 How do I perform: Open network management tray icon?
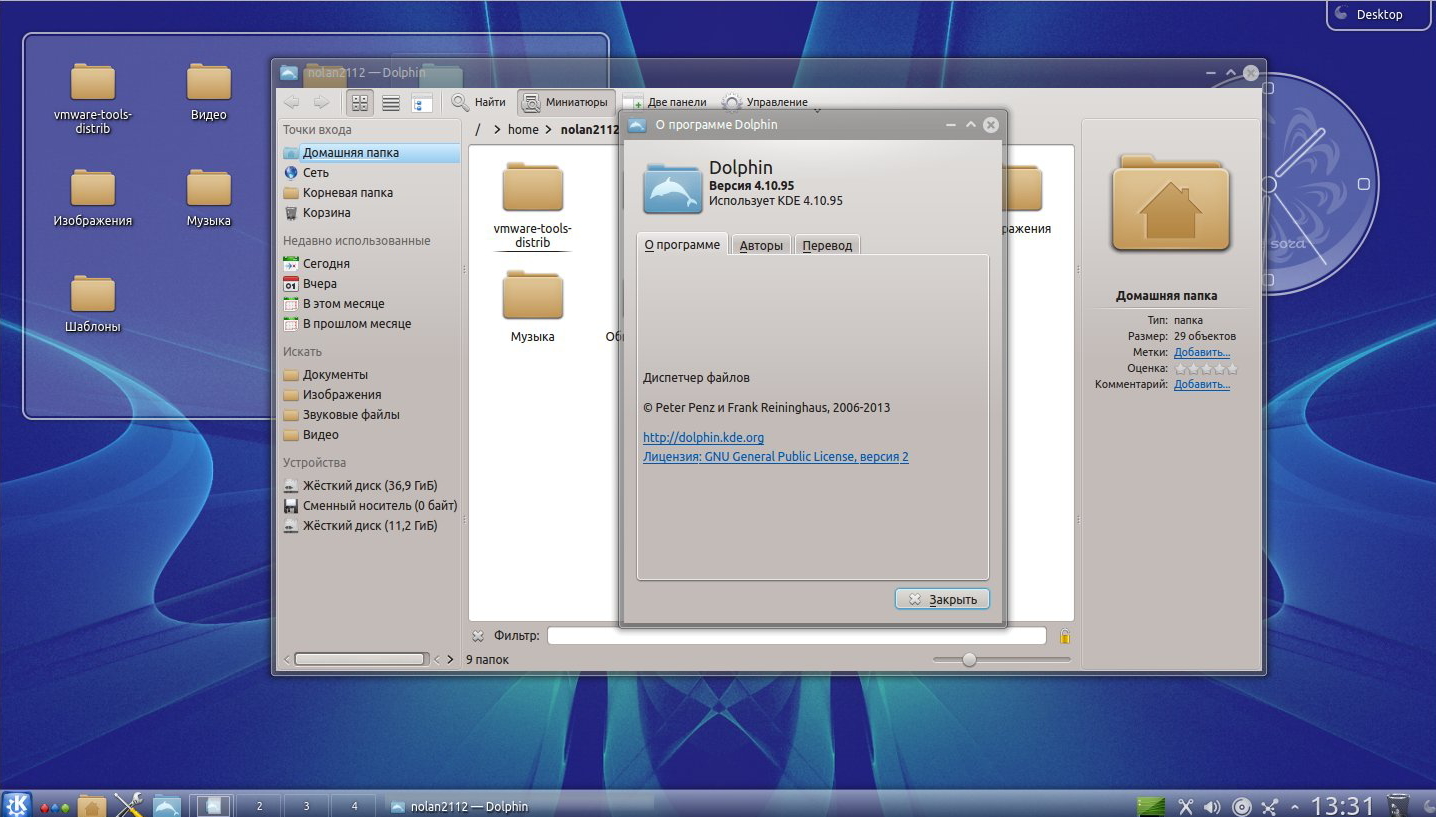tap(1270, 806)
